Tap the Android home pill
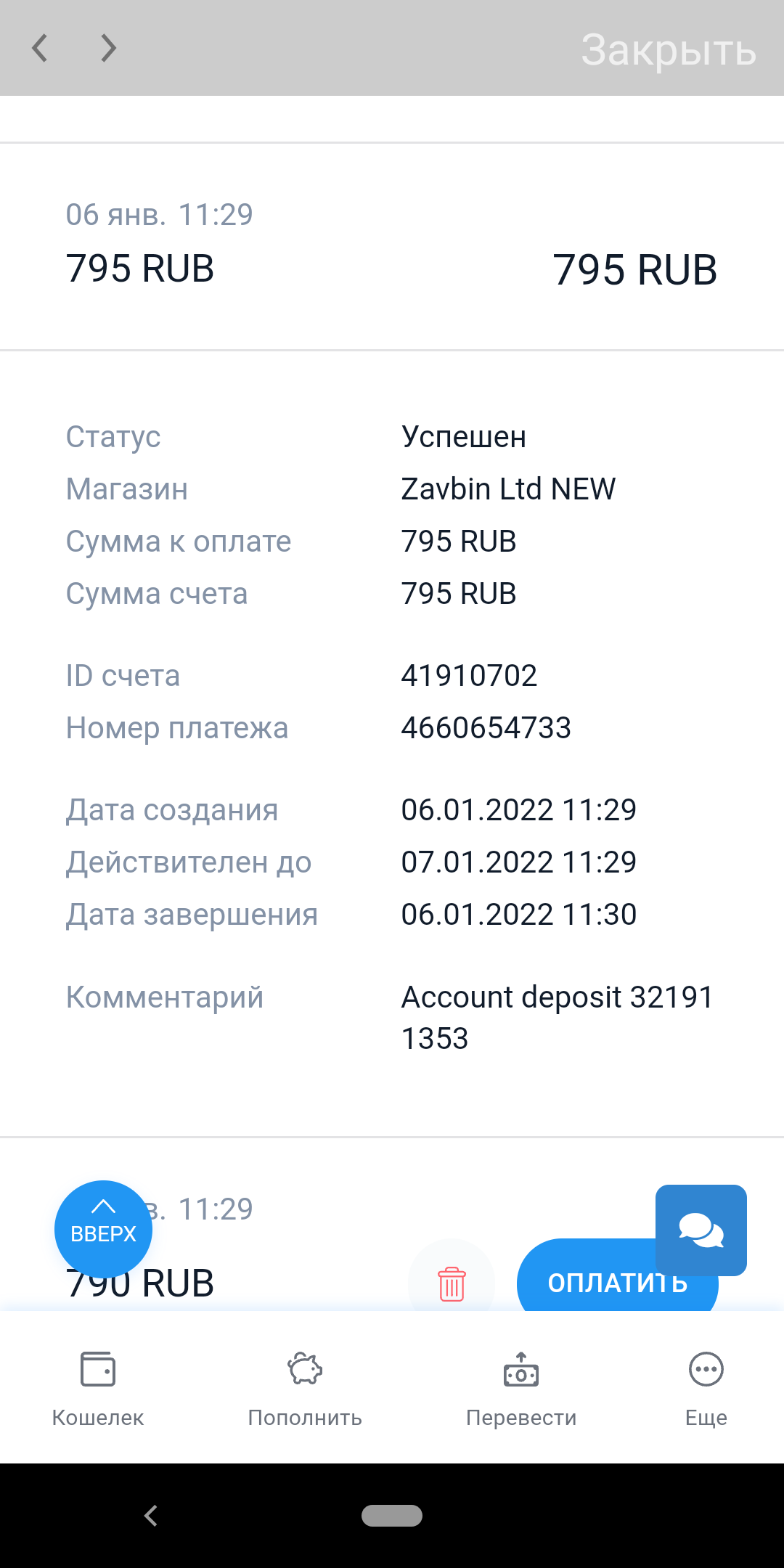This screenshot has width=784, height=1568. tap(392, 1516)
